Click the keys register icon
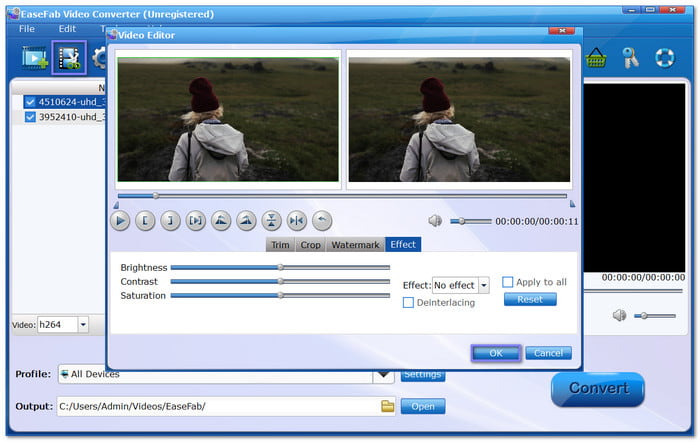700x442 pixels. [x=630, y=58]
